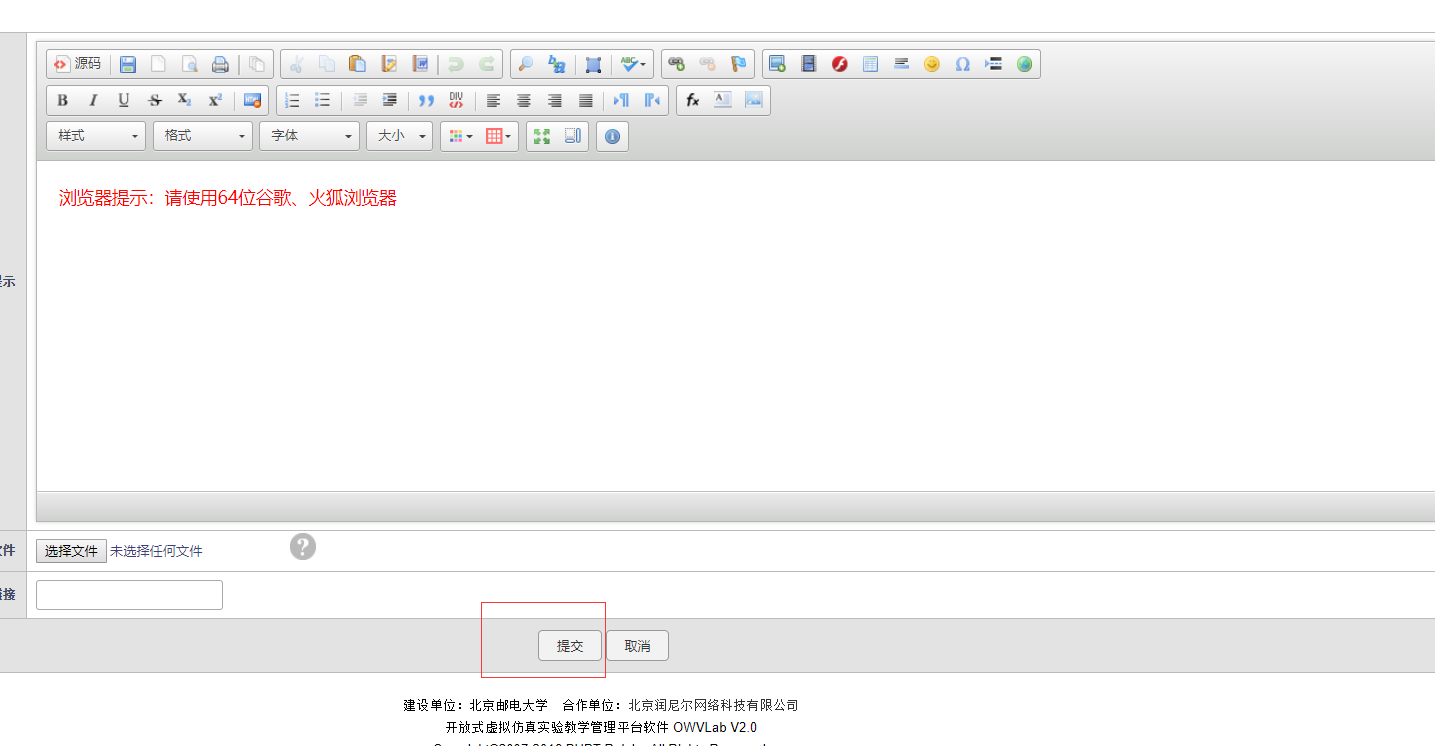Insert Flash object icon
Image resolution: width=1435 pixels, height=746 pixels.
click(840, 64)
